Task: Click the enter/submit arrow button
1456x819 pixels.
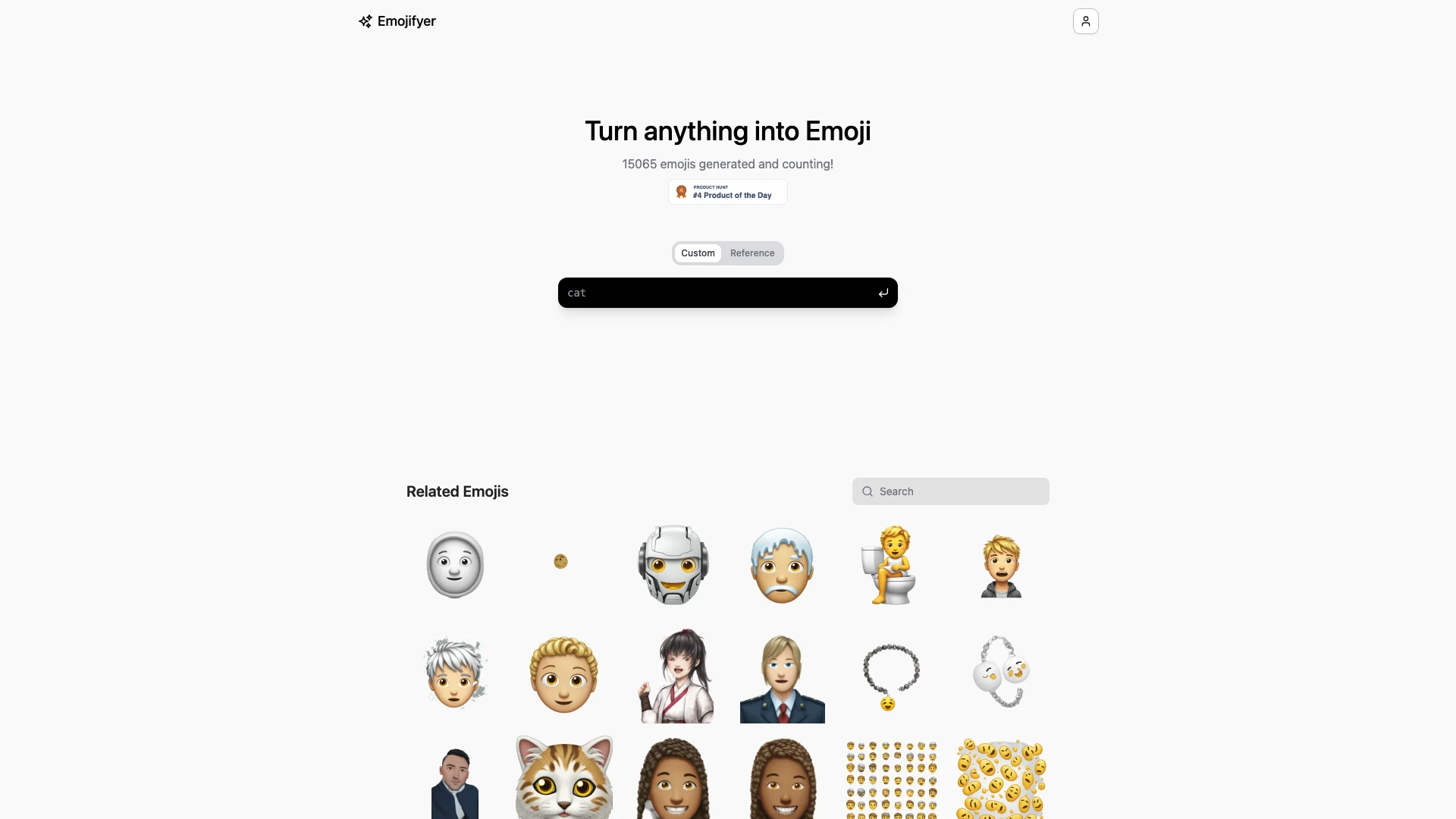Action: 882,292
